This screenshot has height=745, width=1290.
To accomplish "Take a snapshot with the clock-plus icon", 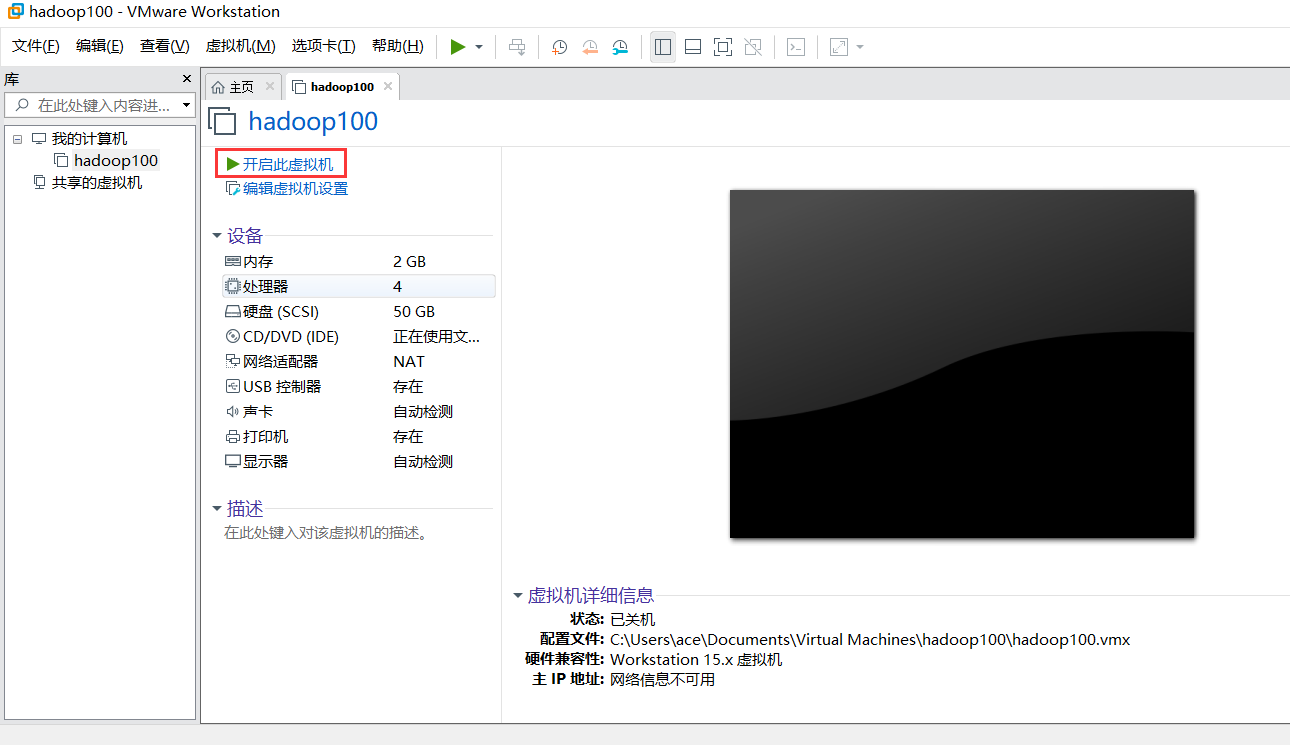I will coord(560,47).
